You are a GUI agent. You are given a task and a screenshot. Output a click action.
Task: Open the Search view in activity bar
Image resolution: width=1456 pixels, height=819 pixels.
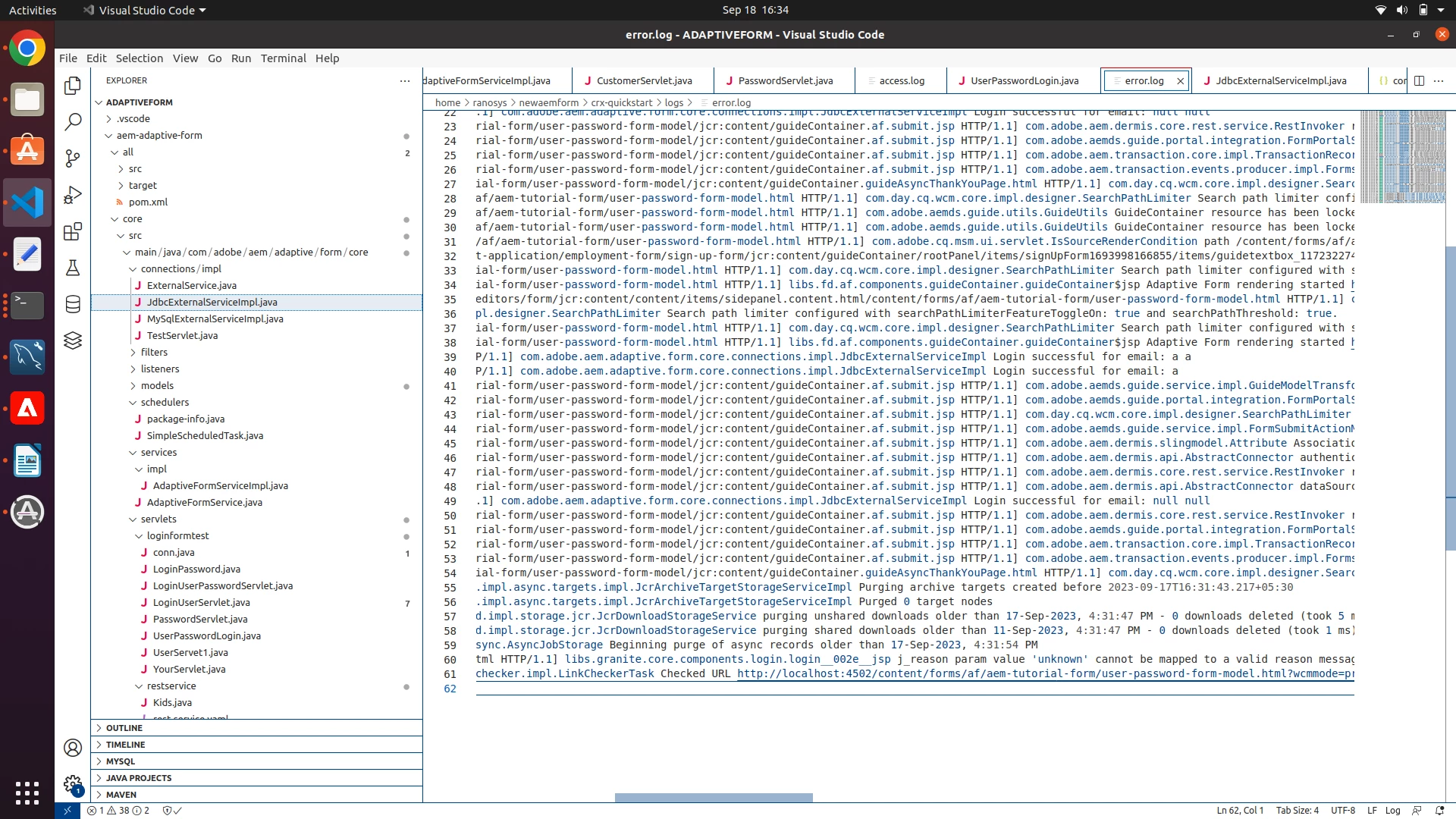coord(73,121)
